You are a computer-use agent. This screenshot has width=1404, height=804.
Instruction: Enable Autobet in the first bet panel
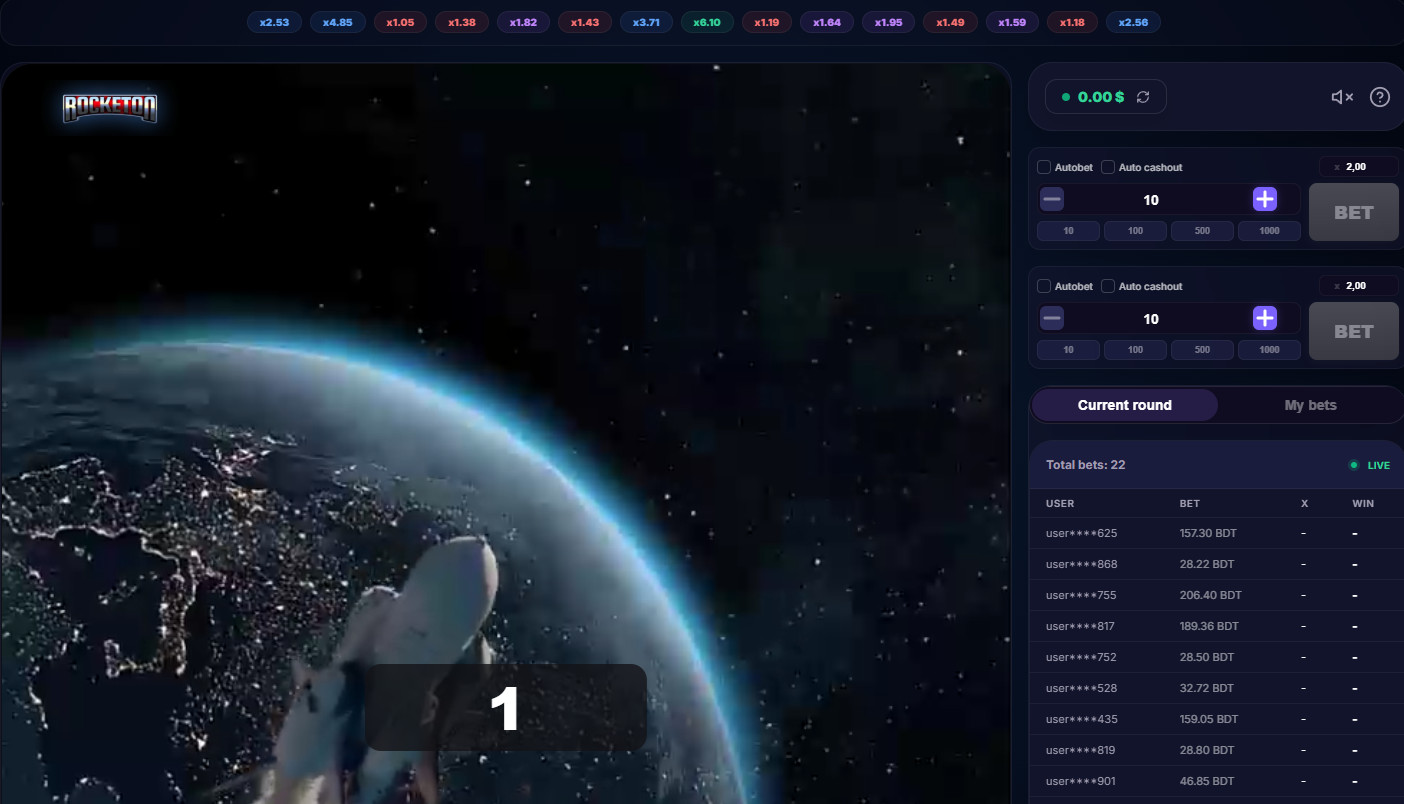pyautogui.click(x=1044, y=167)
